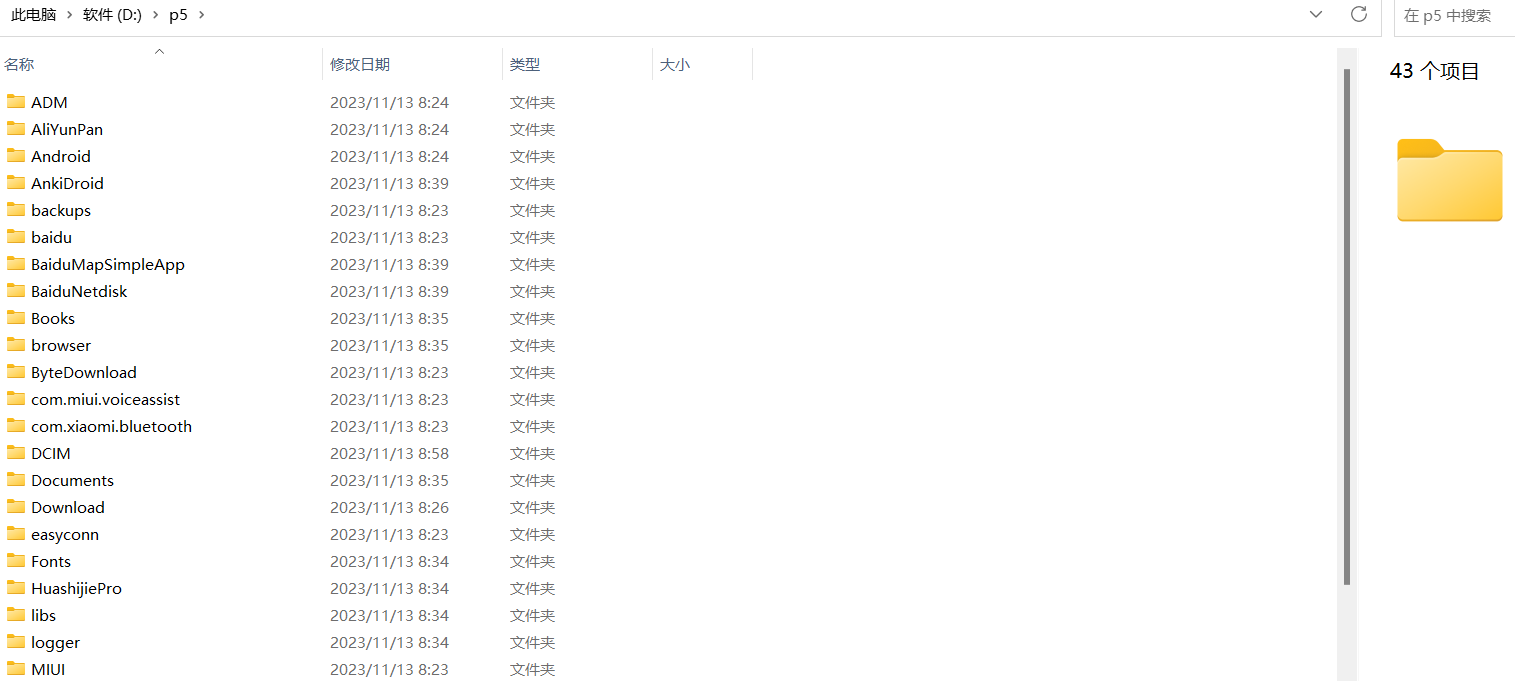Select the folder name BaiduMapSimpleApp
This screenshot has height=681, width=1515.
click(x=108, y=264)
